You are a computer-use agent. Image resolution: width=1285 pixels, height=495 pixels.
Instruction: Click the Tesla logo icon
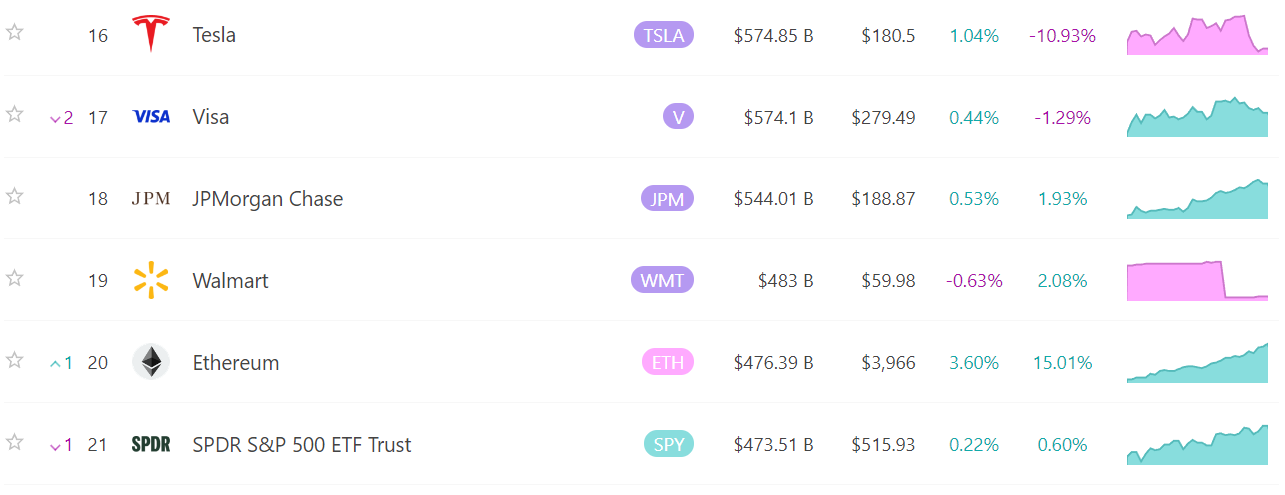coord(151,34)
